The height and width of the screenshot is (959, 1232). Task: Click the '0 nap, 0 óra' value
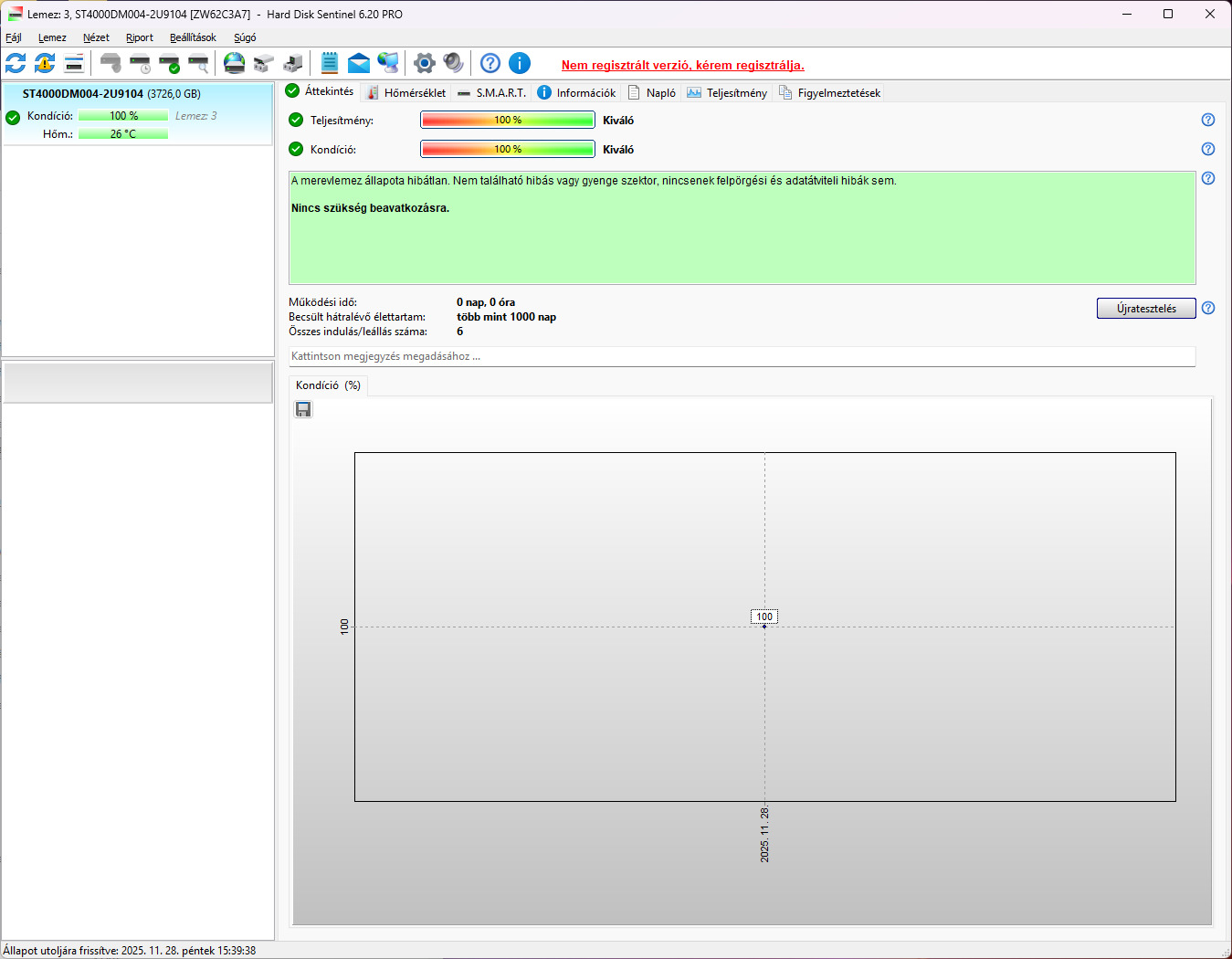pos(486,302)
